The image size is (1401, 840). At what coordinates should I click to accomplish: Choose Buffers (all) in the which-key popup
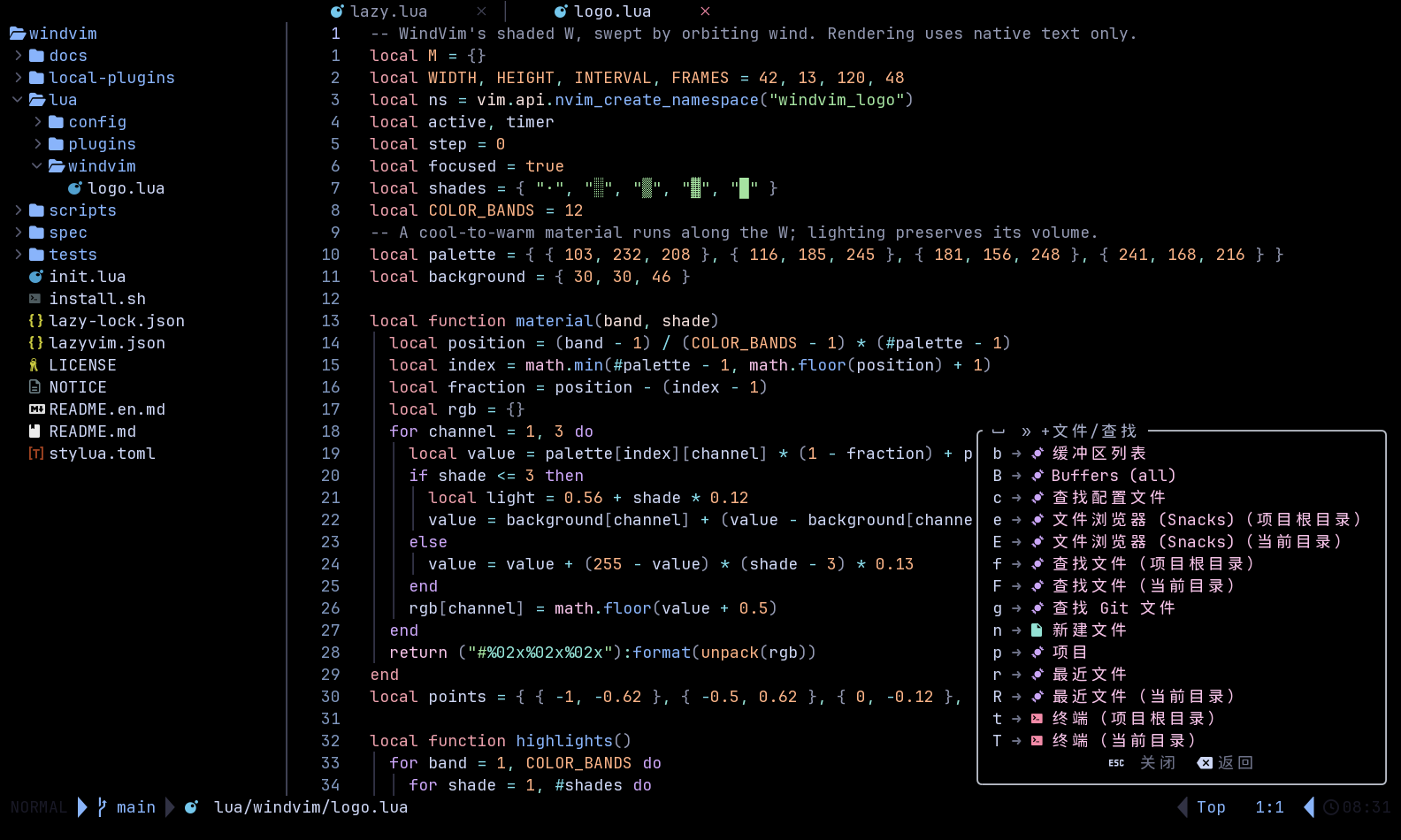pos(1114,476)
